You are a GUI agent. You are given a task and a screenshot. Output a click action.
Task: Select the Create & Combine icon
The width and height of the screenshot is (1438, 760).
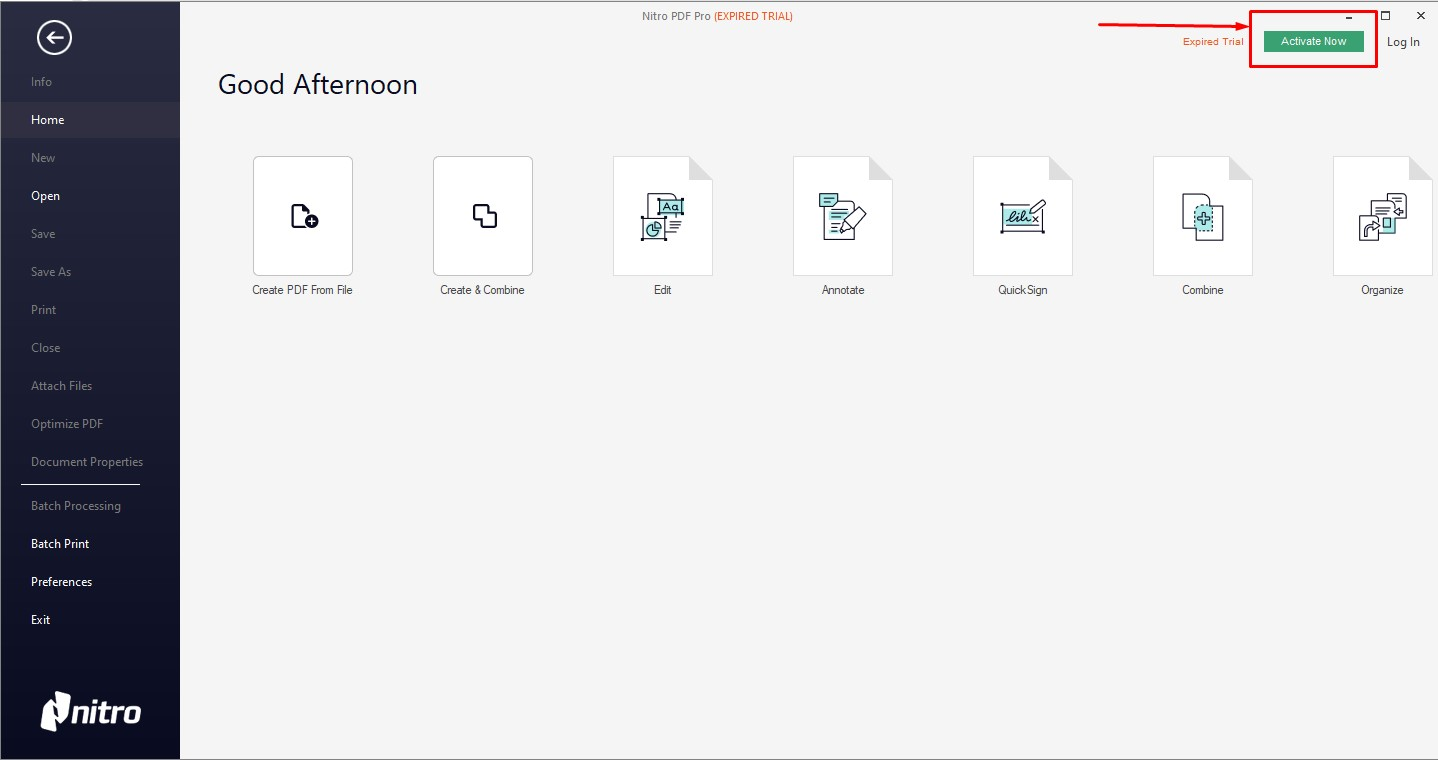pyautogui.click(x=483, y=216)
